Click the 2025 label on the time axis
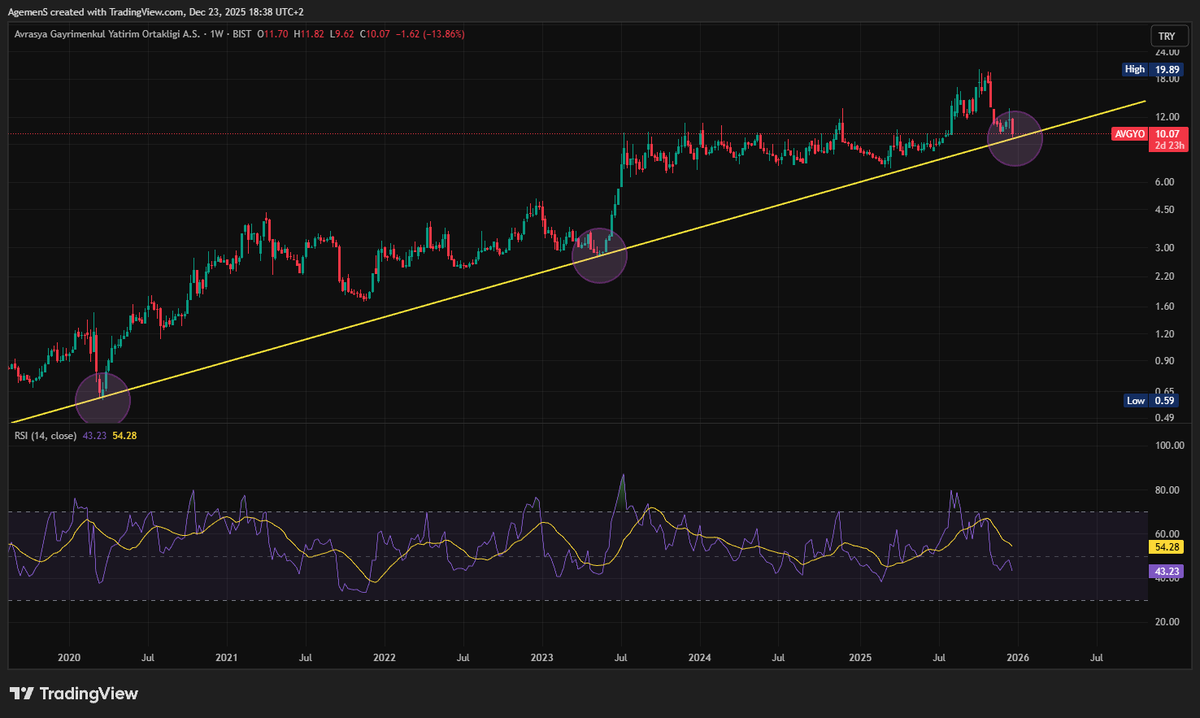This screenshot has width=1200, height=718. tap(860, 659)
